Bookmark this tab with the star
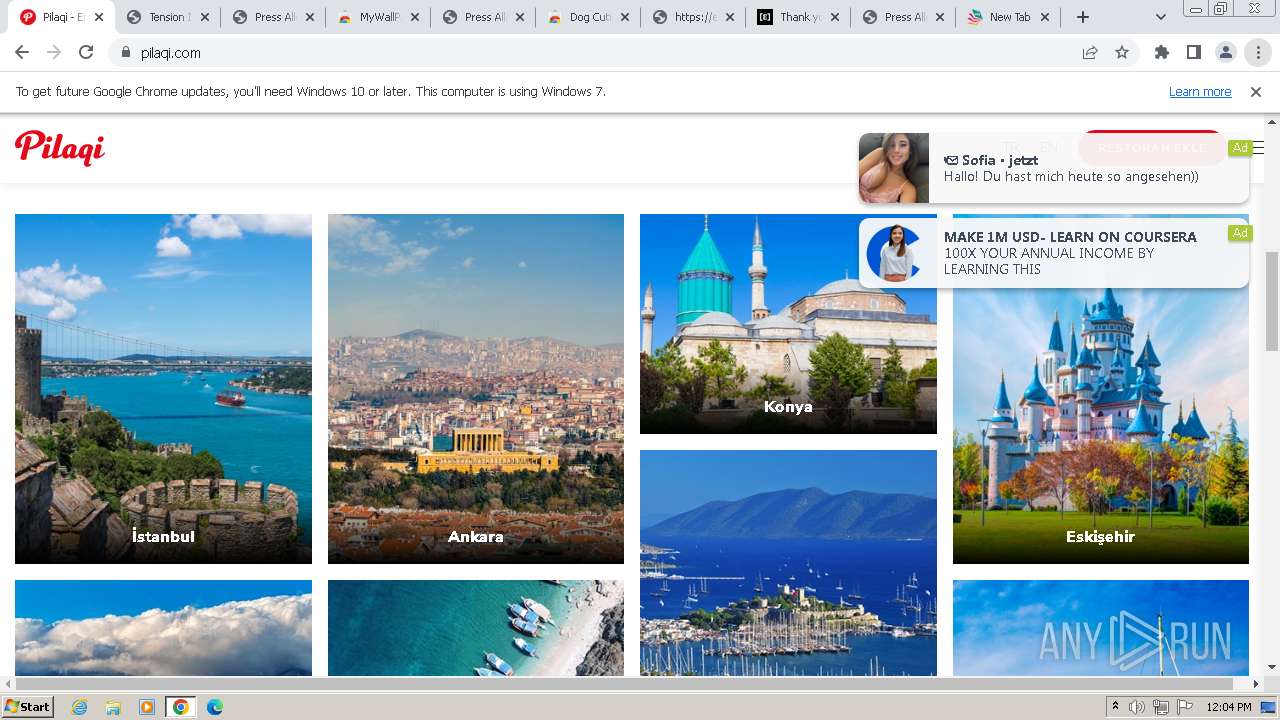This screenshot has height=720, width=1280. [x=1122, y=53]
